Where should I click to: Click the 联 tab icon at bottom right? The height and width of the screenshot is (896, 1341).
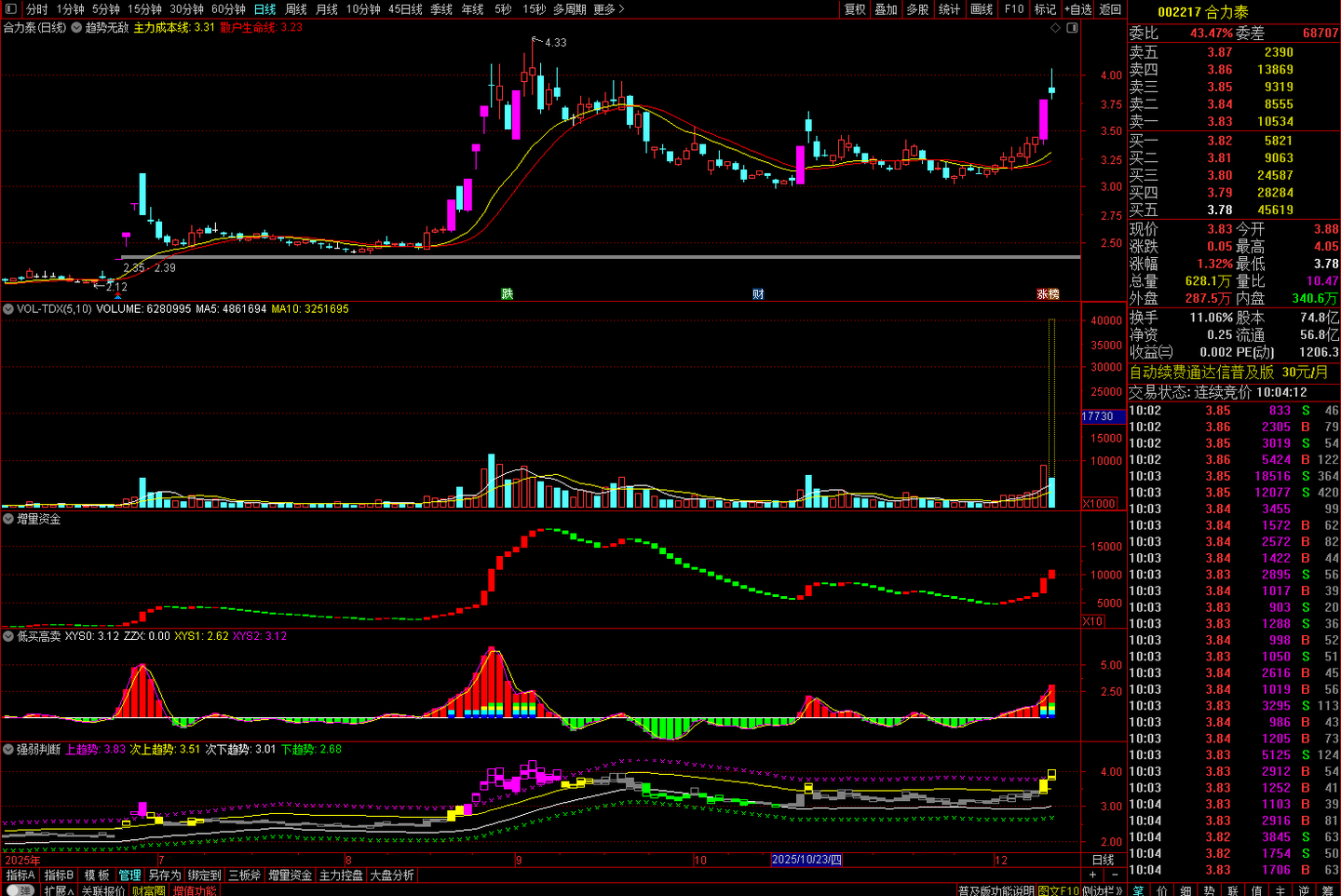[1233, 890]
